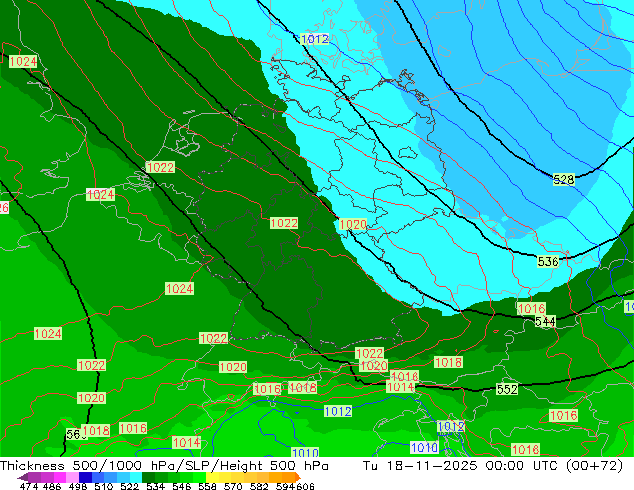Click the 544 height contour label
This screenshot has height=490, width=634.
click(545, 322)
